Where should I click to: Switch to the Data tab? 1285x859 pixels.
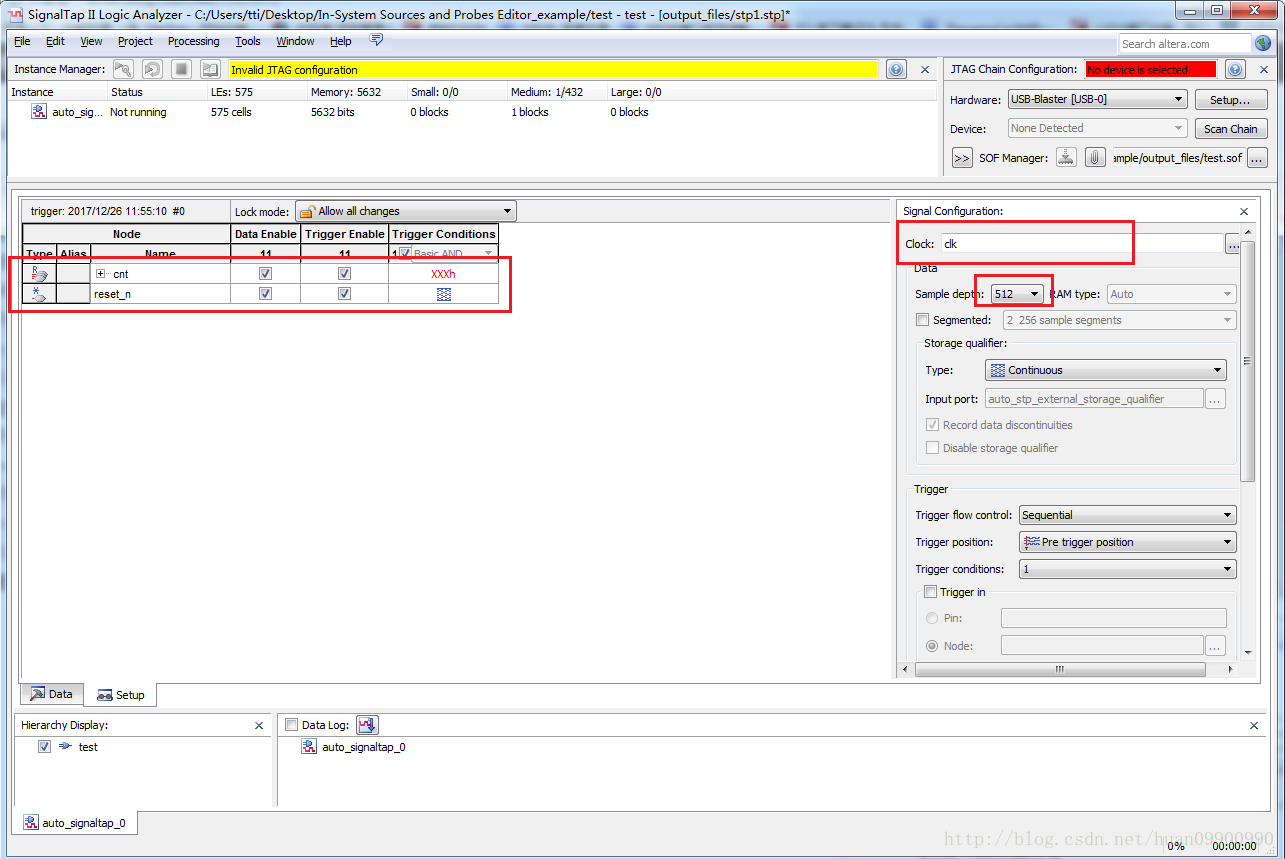(51, 694)
